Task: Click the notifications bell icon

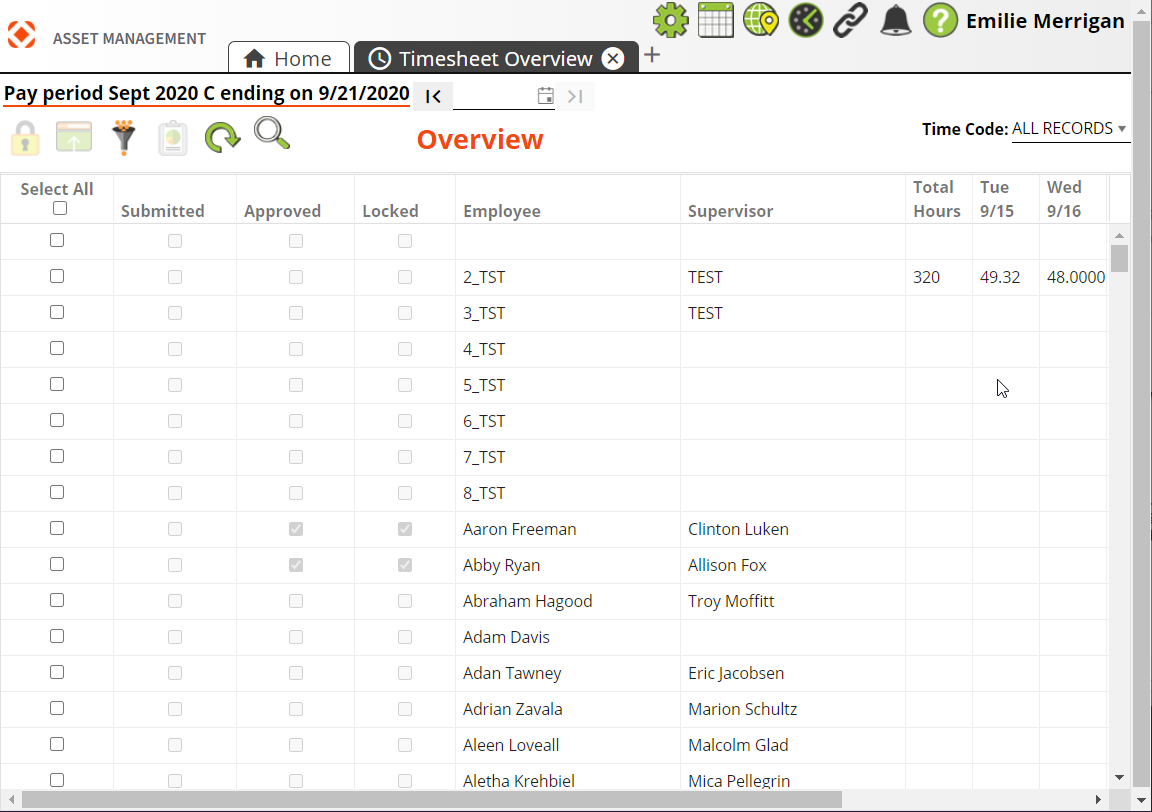Action: tap(894, 20)
